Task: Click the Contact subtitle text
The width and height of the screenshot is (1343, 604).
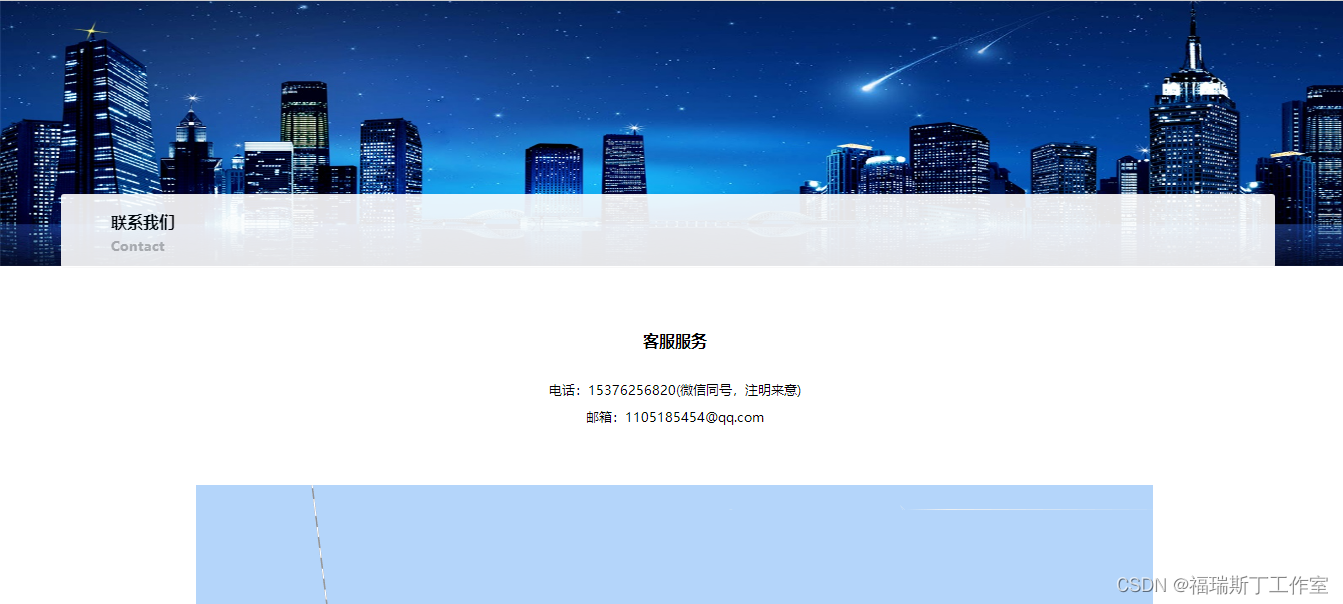Action: 138,246
